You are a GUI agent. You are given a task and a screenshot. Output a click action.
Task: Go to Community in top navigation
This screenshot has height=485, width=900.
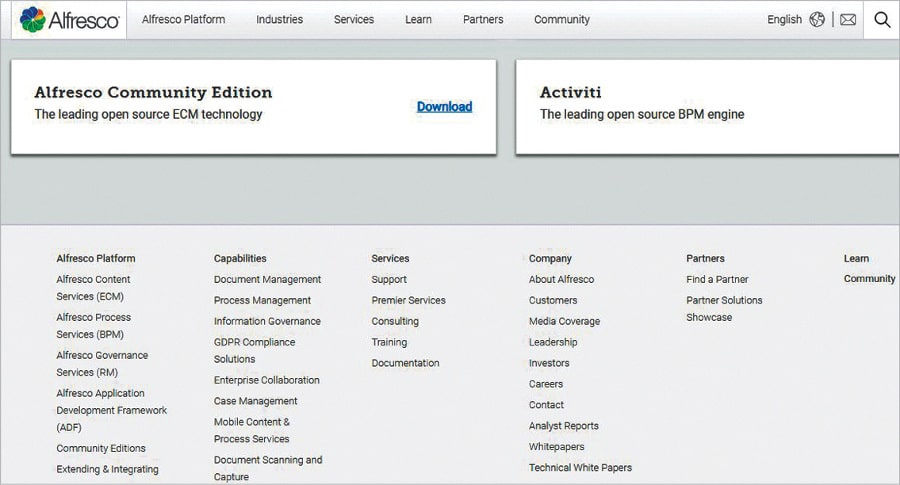click(561, 19)
